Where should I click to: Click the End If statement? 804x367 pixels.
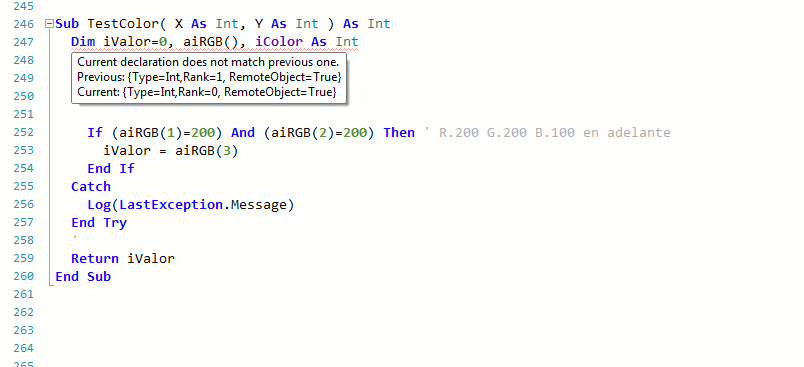111,168
